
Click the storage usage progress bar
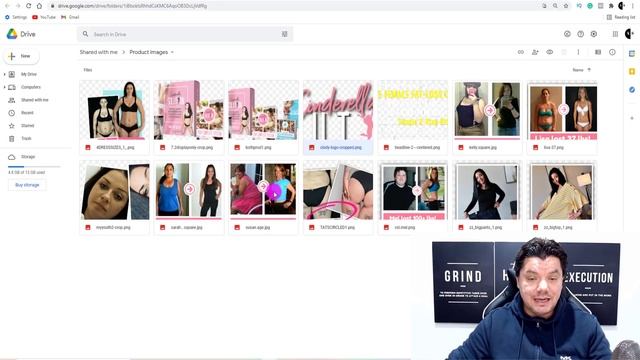click(34, 167)
